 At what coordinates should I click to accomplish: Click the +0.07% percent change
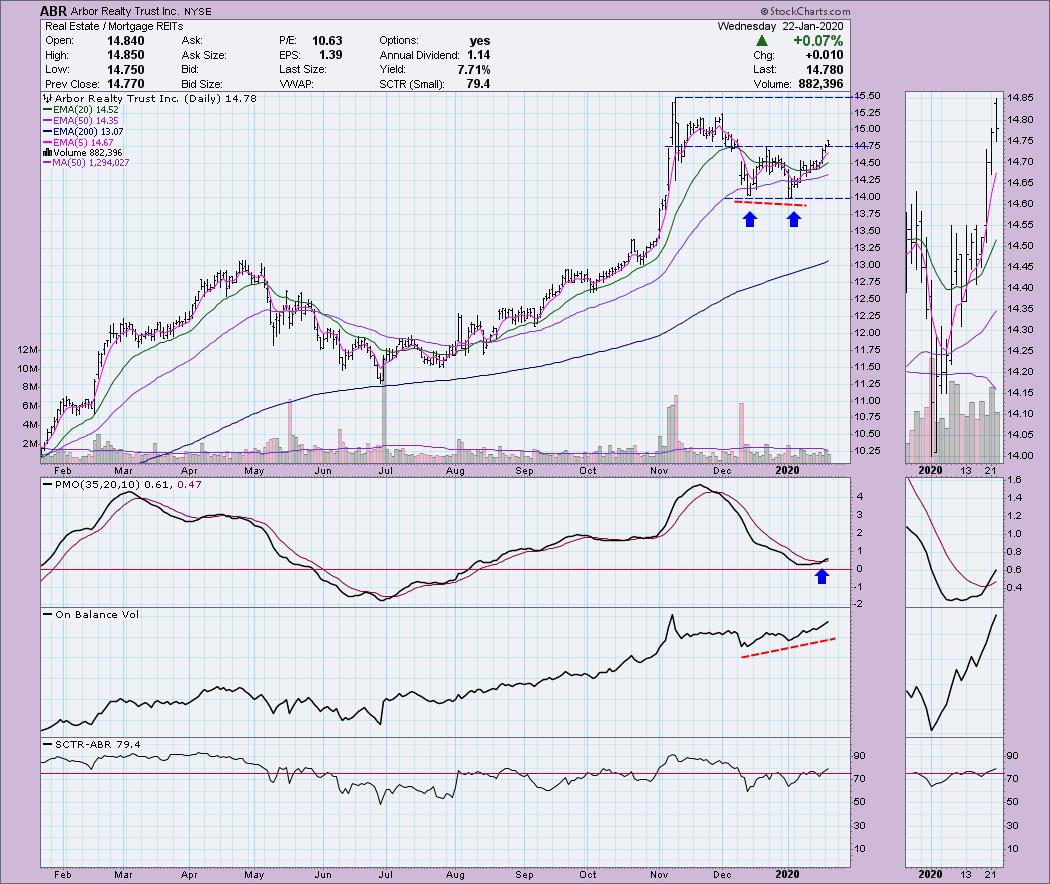[818, 41]
